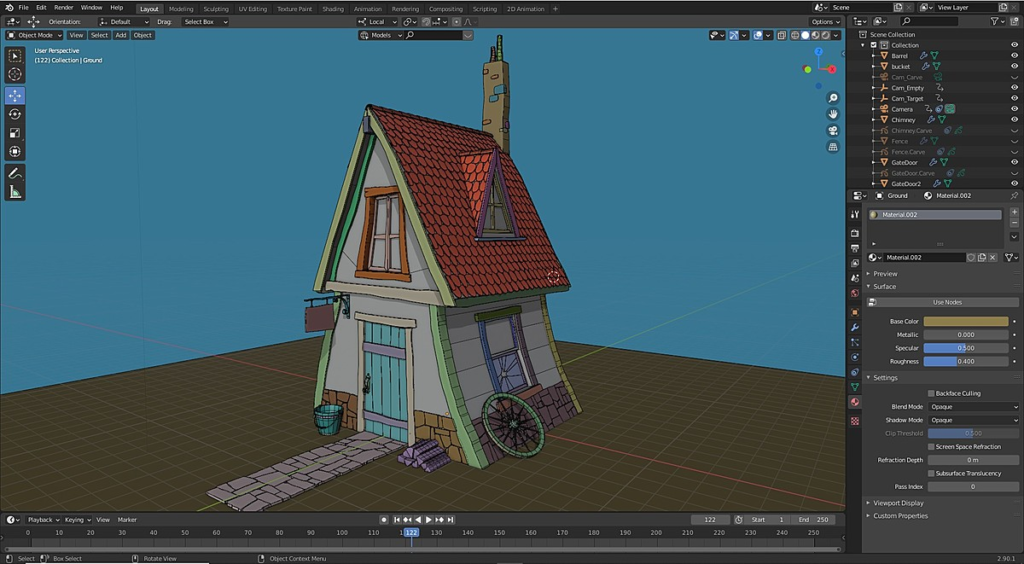Choose the Measure tool
1024x564 pixels.
pos(14,191)
